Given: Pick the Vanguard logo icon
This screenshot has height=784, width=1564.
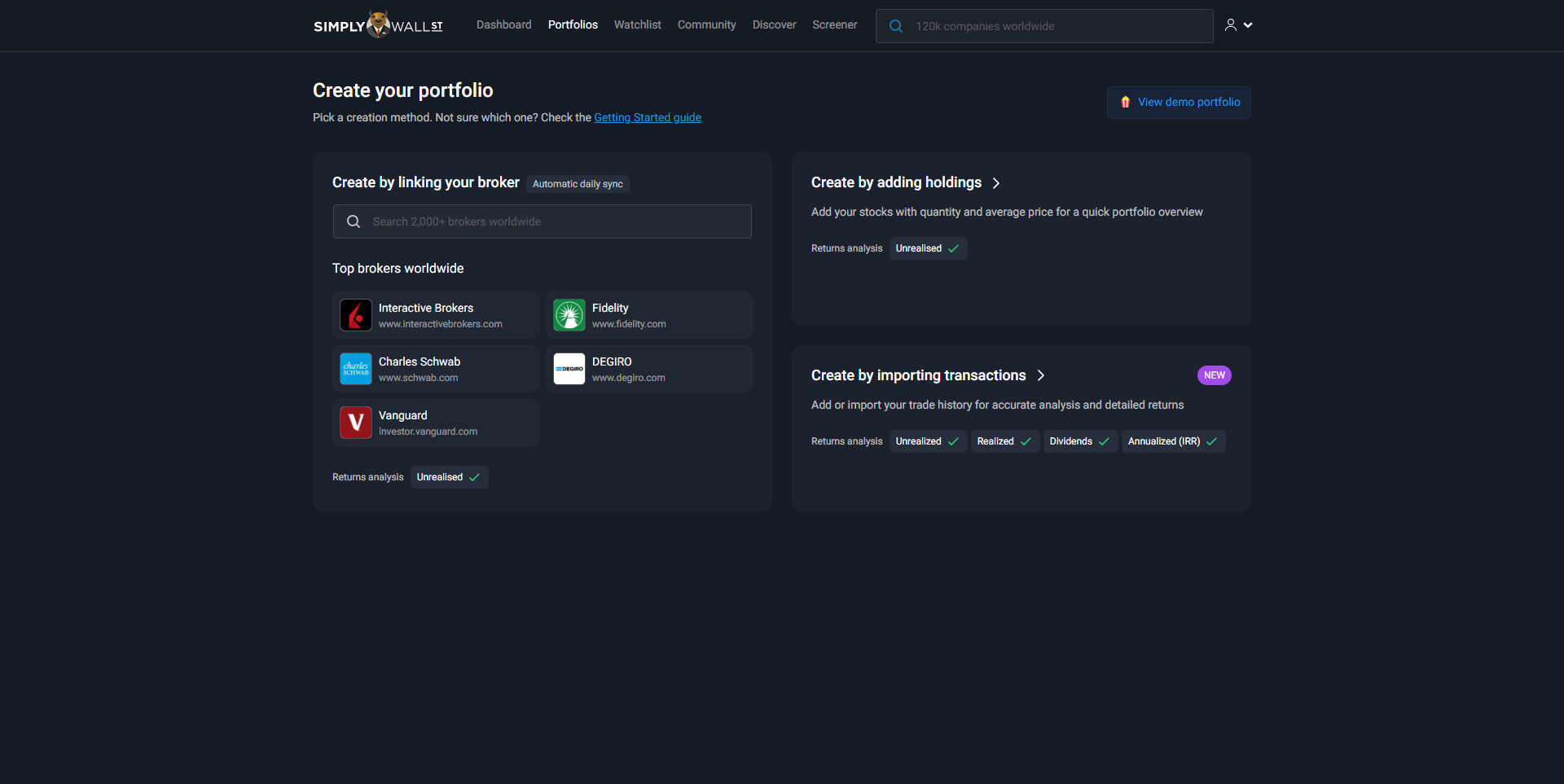Looking at the screenshot, I should point(355,423).
